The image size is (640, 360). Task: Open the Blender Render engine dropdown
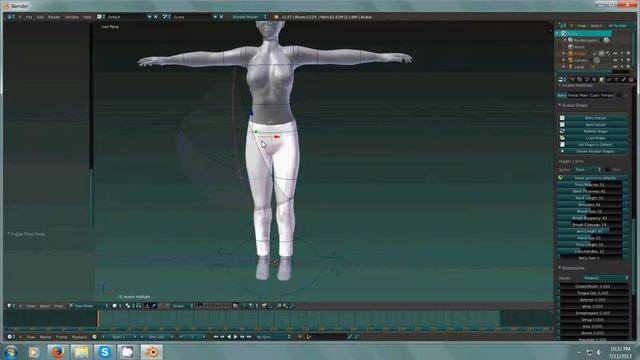(x=249, y=17)
